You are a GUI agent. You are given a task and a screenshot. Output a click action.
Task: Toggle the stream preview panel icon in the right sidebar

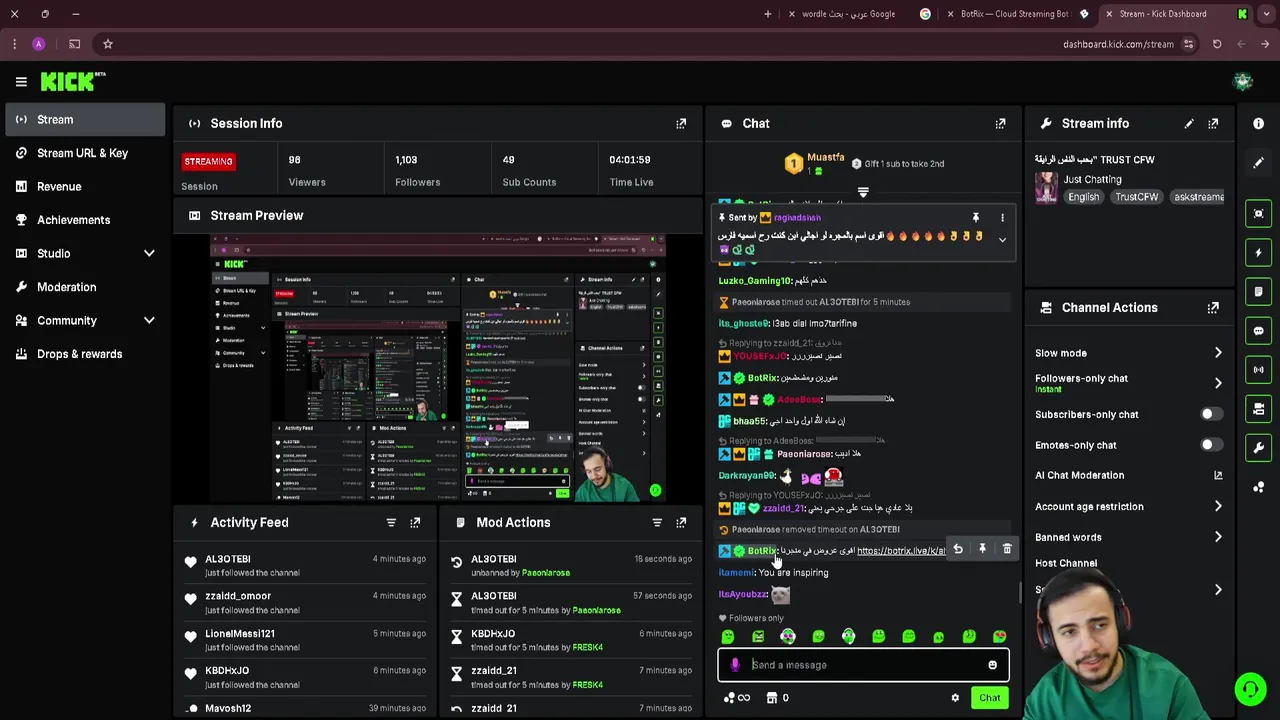[1258, 214]
